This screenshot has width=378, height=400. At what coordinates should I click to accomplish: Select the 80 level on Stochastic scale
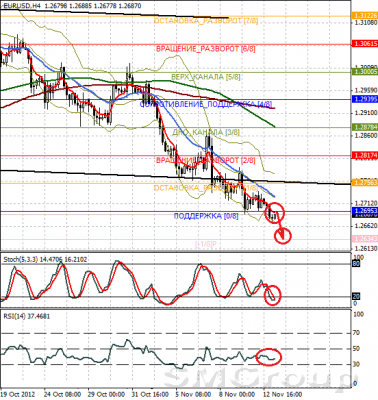pyautogui.click(x=356, y=264)
